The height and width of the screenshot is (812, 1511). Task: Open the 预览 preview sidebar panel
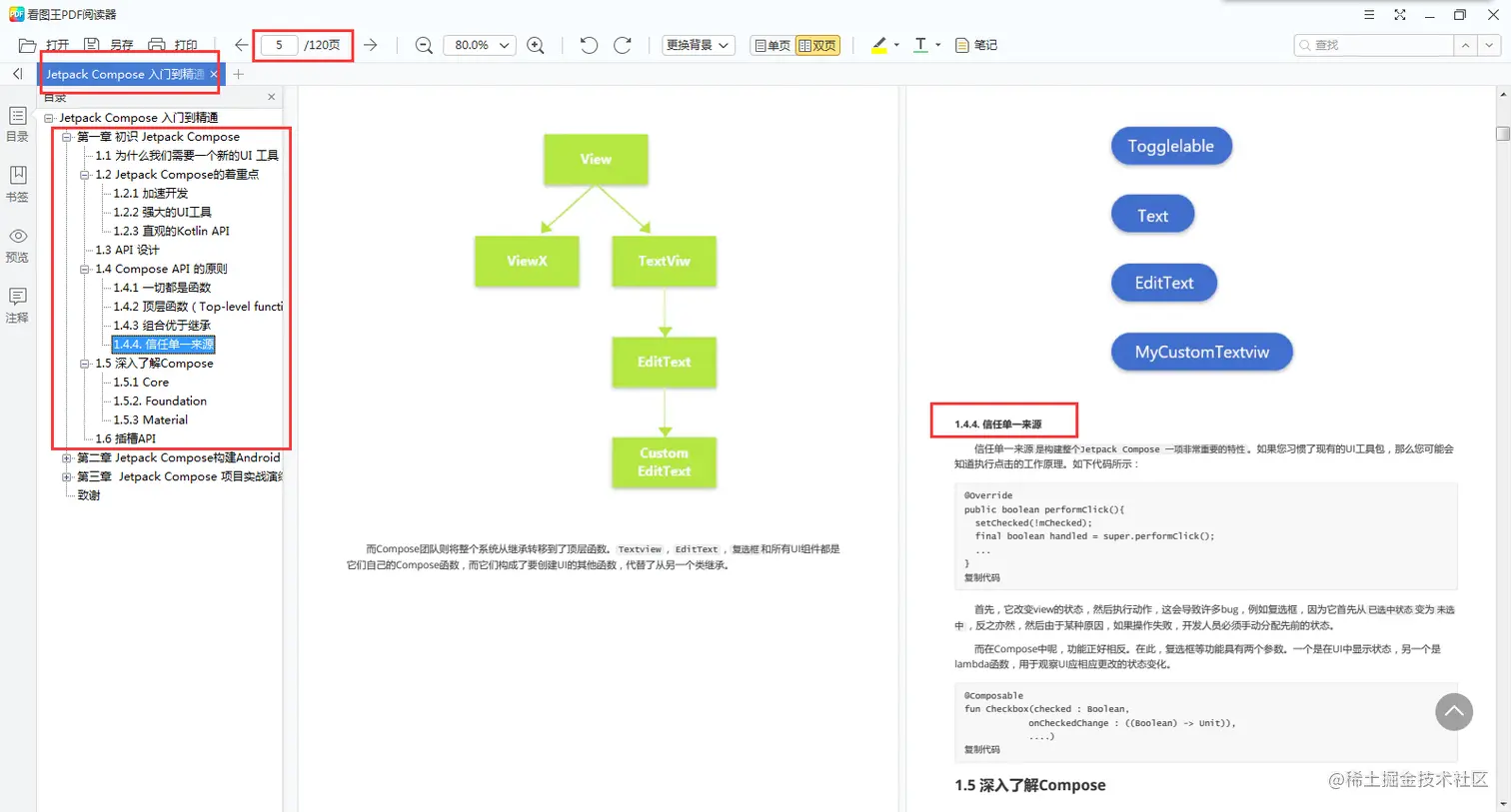point(17,245)
